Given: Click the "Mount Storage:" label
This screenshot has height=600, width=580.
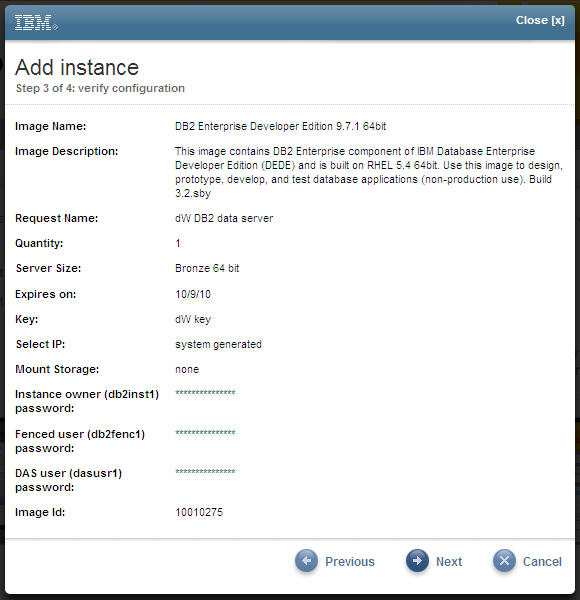Looking at the screenshot, I should click(57, 369).
